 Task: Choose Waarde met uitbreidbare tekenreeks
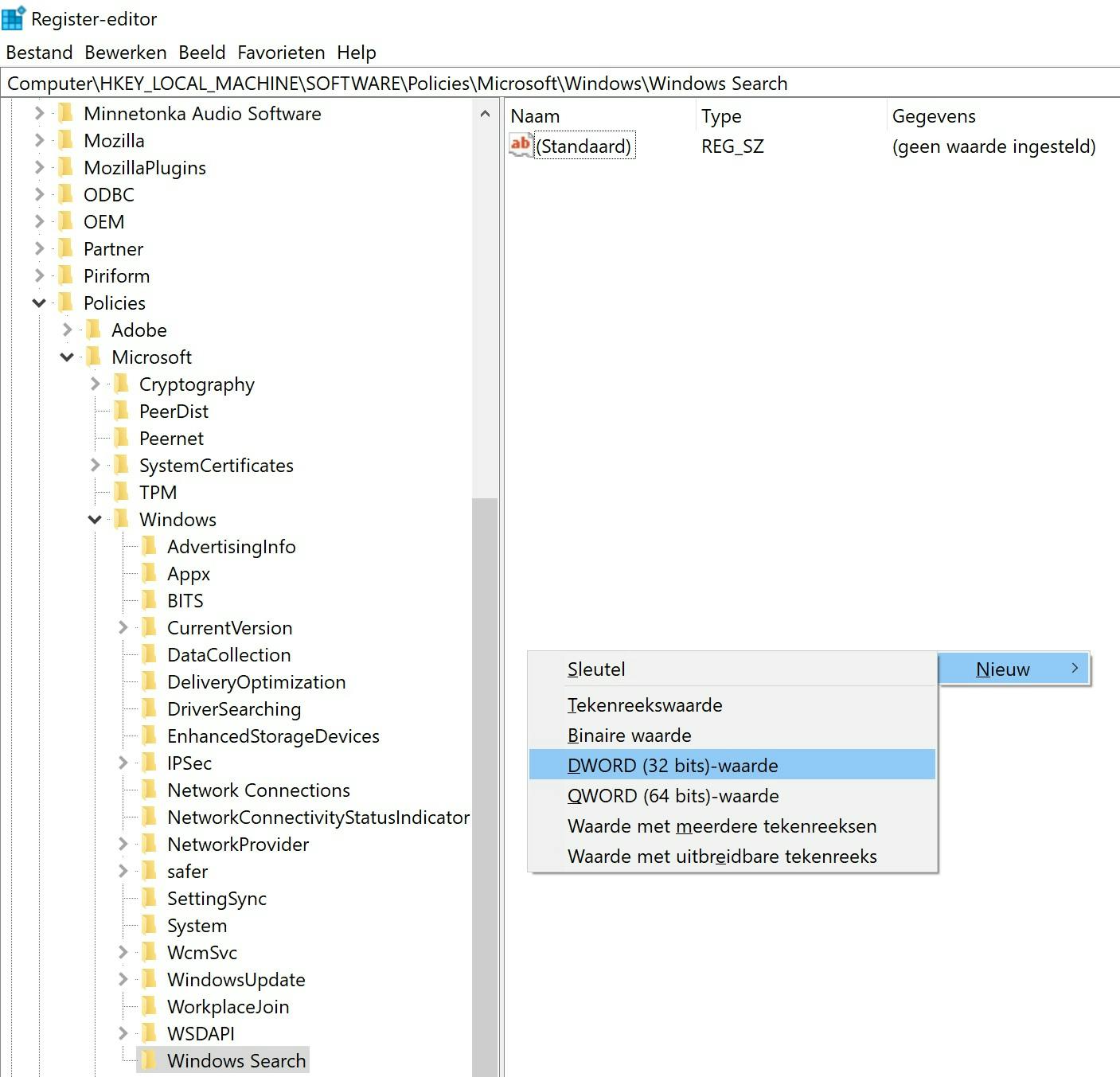click(x=732, y=856)
